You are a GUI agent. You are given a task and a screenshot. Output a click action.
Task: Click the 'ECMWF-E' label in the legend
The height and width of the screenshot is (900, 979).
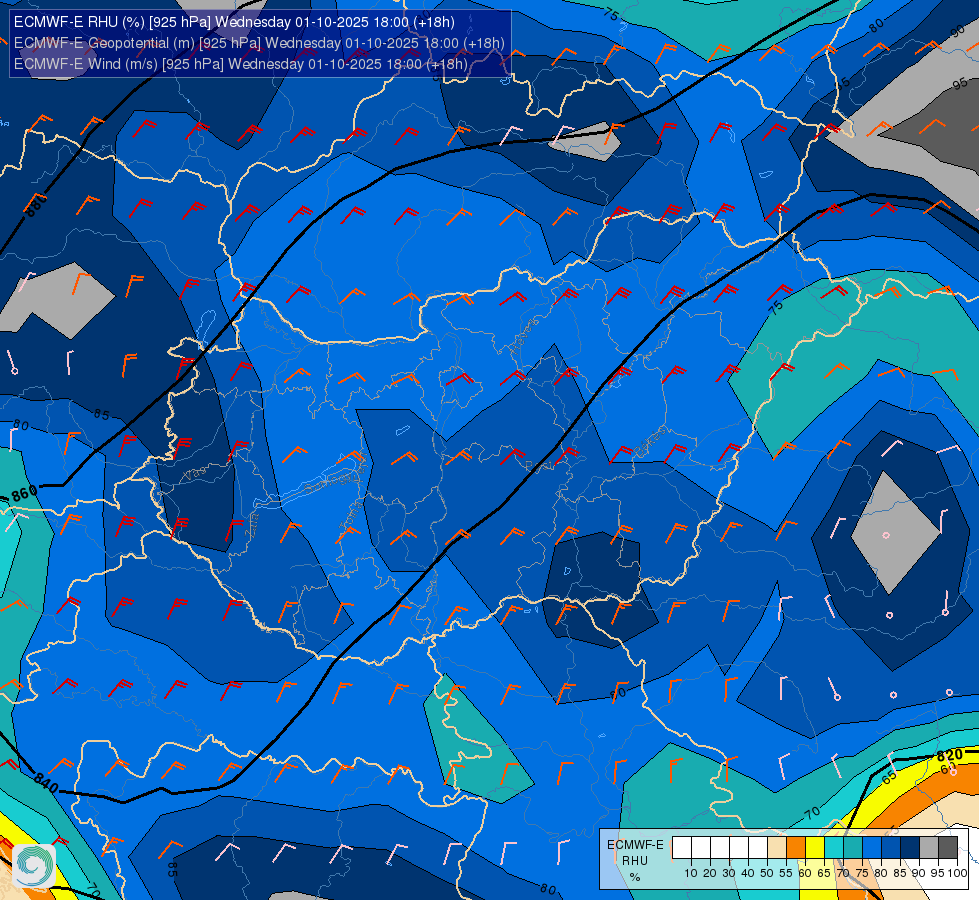(635, 845)
